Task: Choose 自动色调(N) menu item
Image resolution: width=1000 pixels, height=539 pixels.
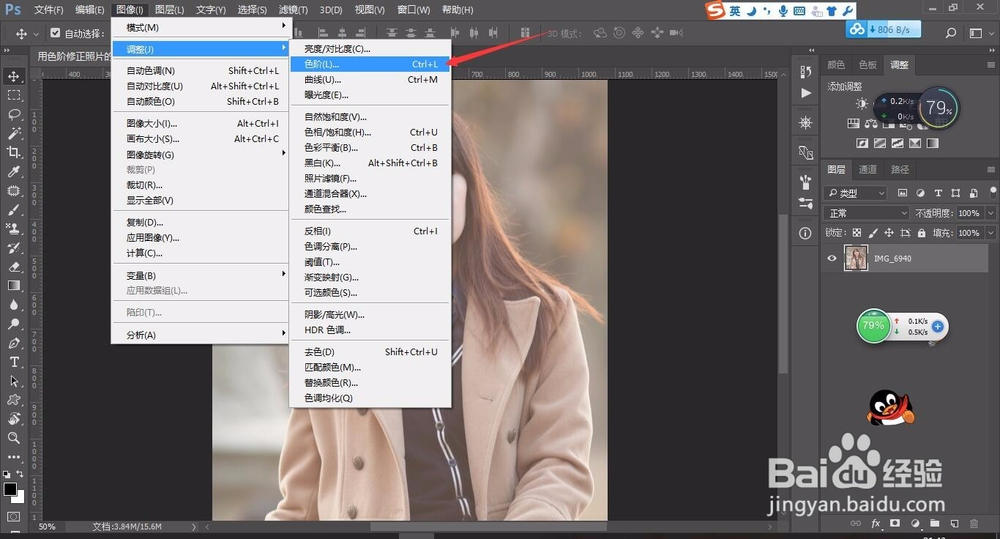Action: point(200,70)
